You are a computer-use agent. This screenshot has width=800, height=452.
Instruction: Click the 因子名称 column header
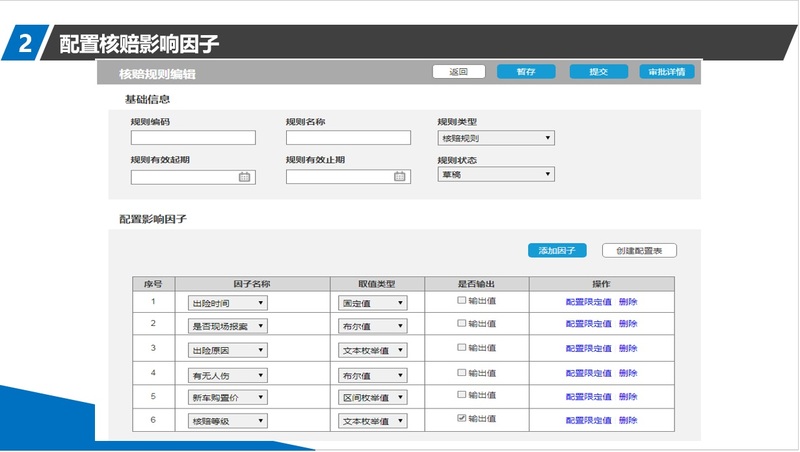tap(253, 284)
